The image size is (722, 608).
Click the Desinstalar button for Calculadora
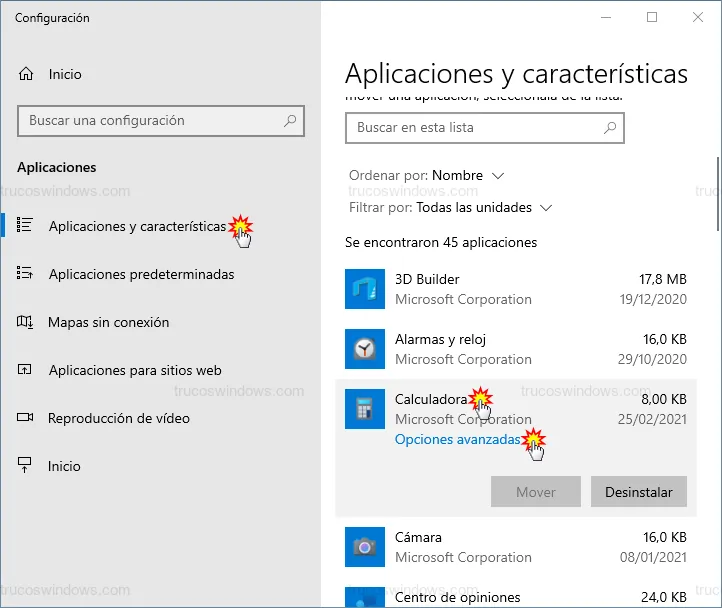(639, 492)
